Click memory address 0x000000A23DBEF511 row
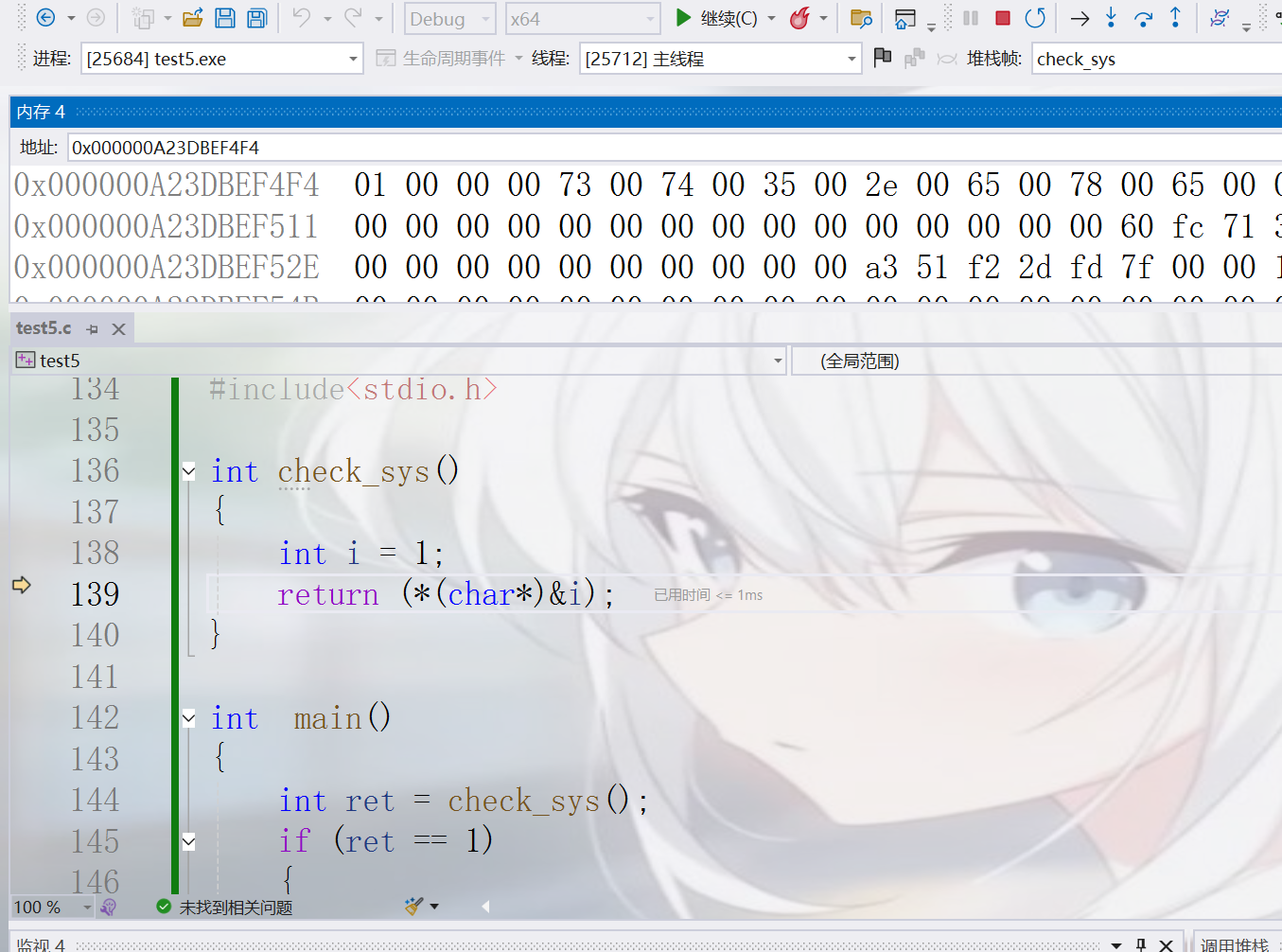The width and height of the screenshot is (1282, 952). point(166,226)
